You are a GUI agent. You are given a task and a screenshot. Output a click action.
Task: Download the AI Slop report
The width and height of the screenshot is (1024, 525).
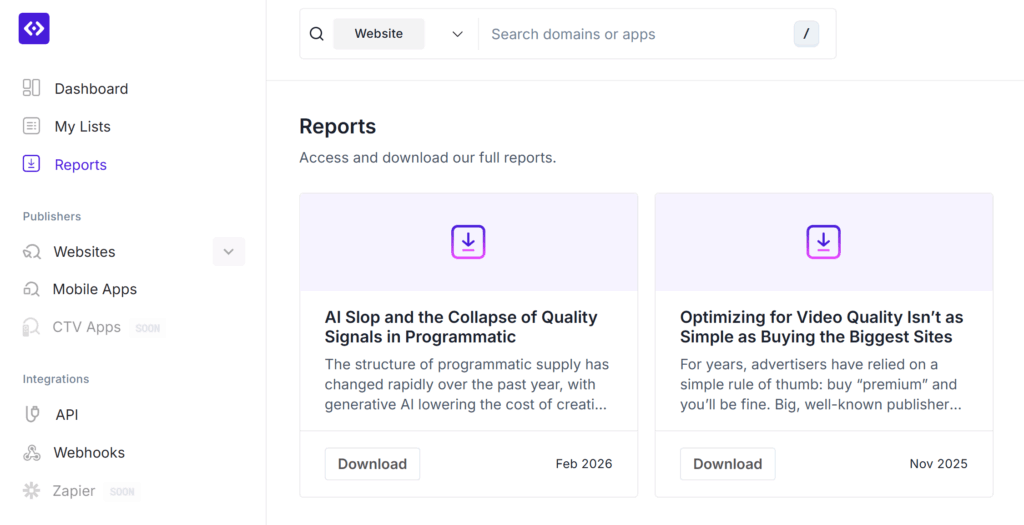click(372, 464)
